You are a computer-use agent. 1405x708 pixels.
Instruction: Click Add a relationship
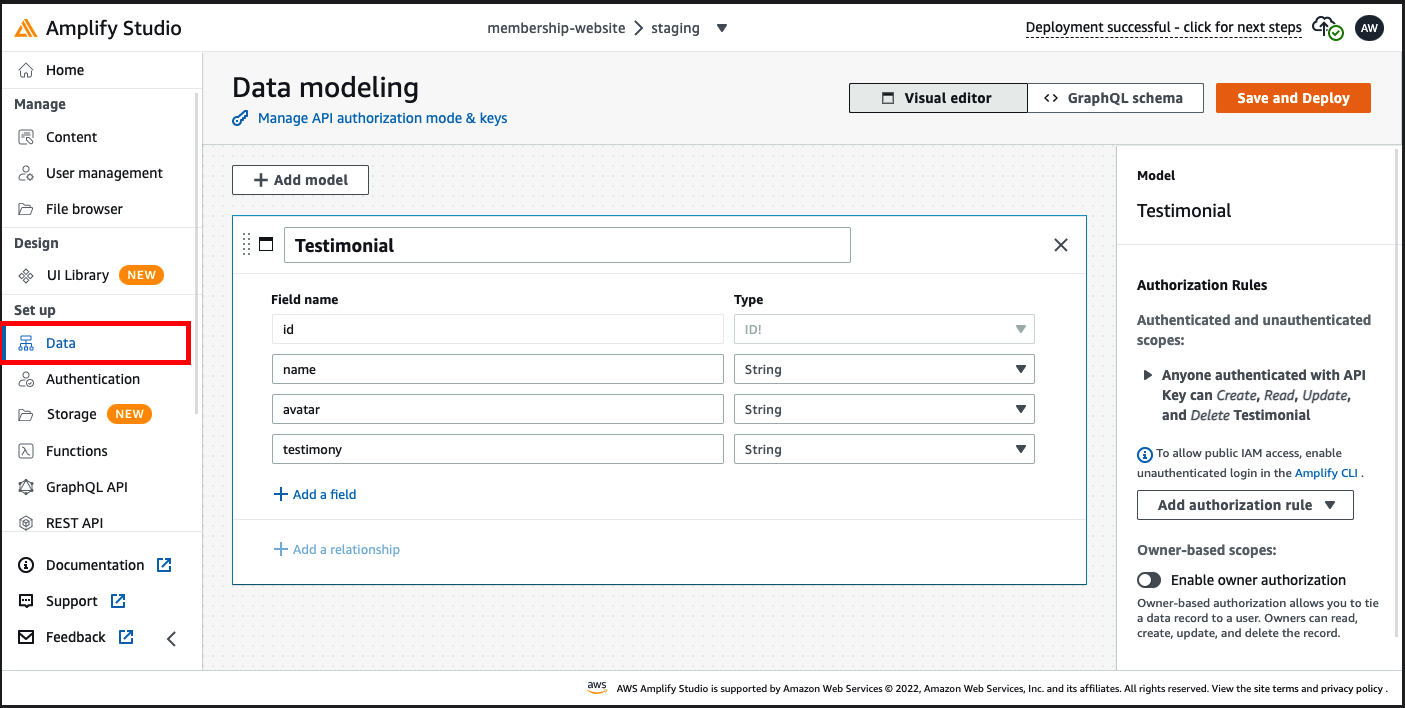coord(336,549)
